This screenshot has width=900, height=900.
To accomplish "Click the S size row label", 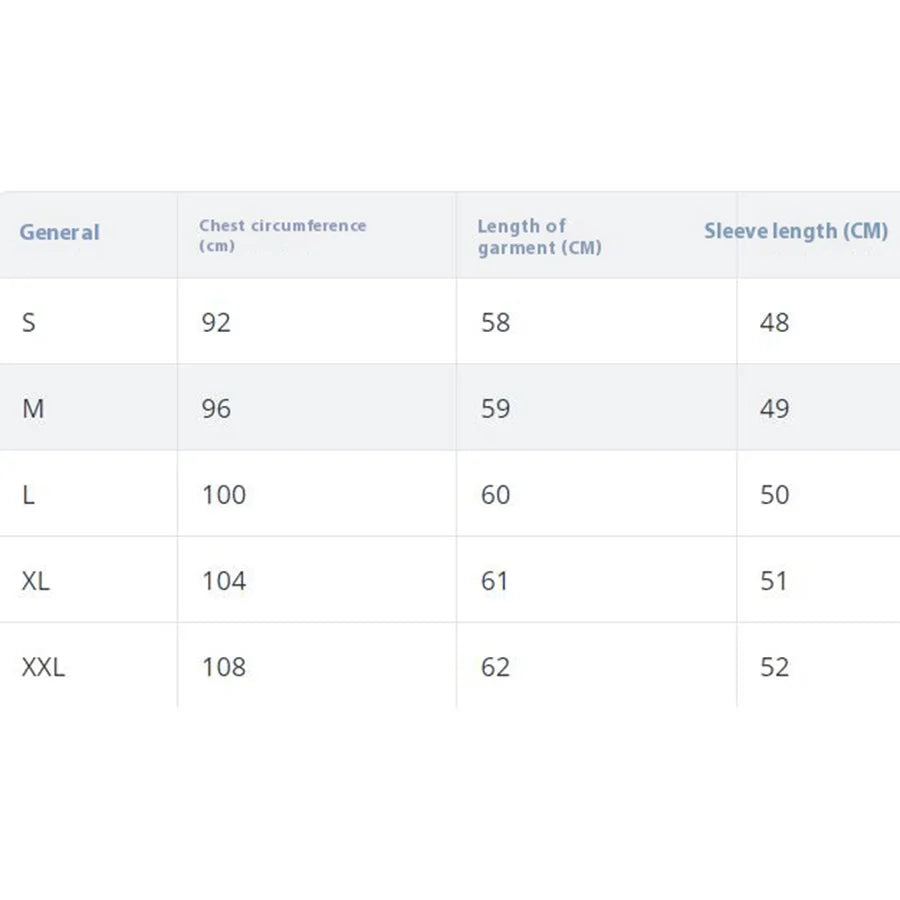I will click(x=29, y=323).
